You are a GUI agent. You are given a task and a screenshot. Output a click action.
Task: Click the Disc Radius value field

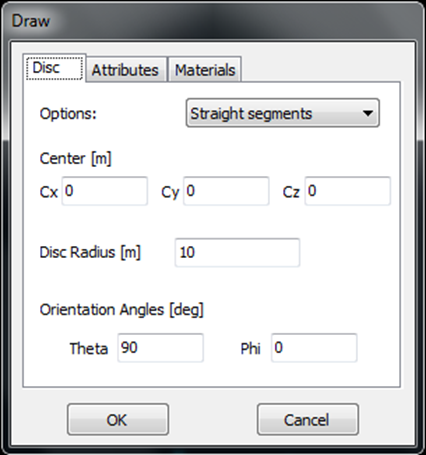[237, 252]
